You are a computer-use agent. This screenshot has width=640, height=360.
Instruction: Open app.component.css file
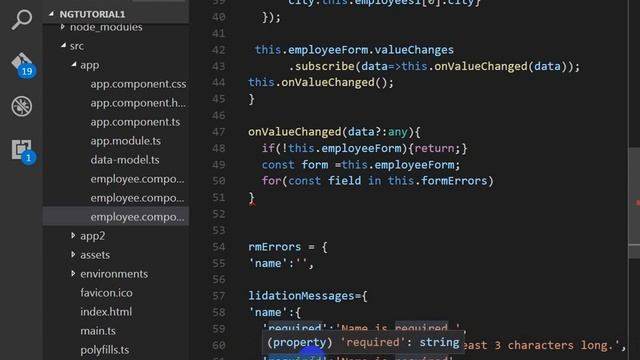tap(138, 84)
